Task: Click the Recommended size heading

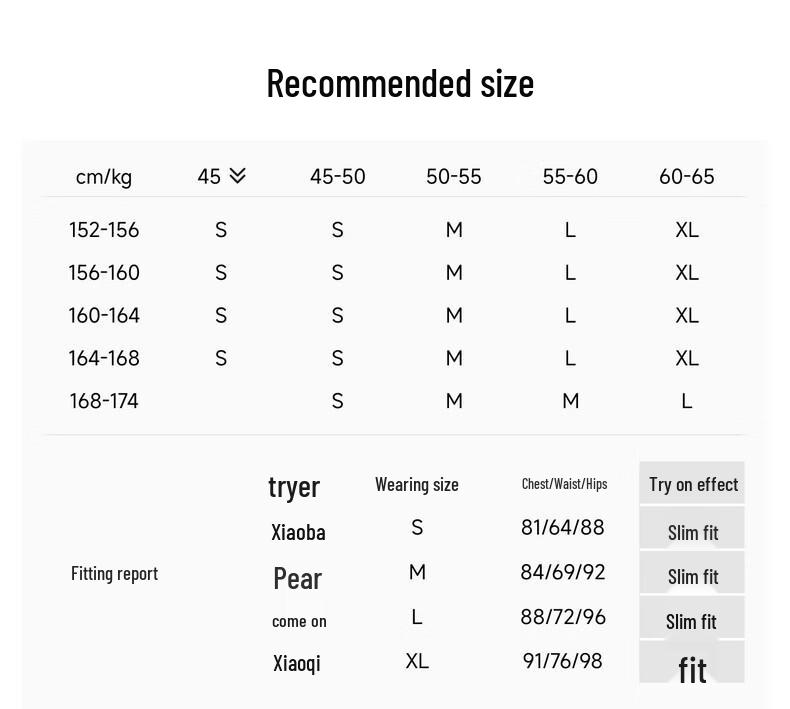Action: [x=400, y=84]
